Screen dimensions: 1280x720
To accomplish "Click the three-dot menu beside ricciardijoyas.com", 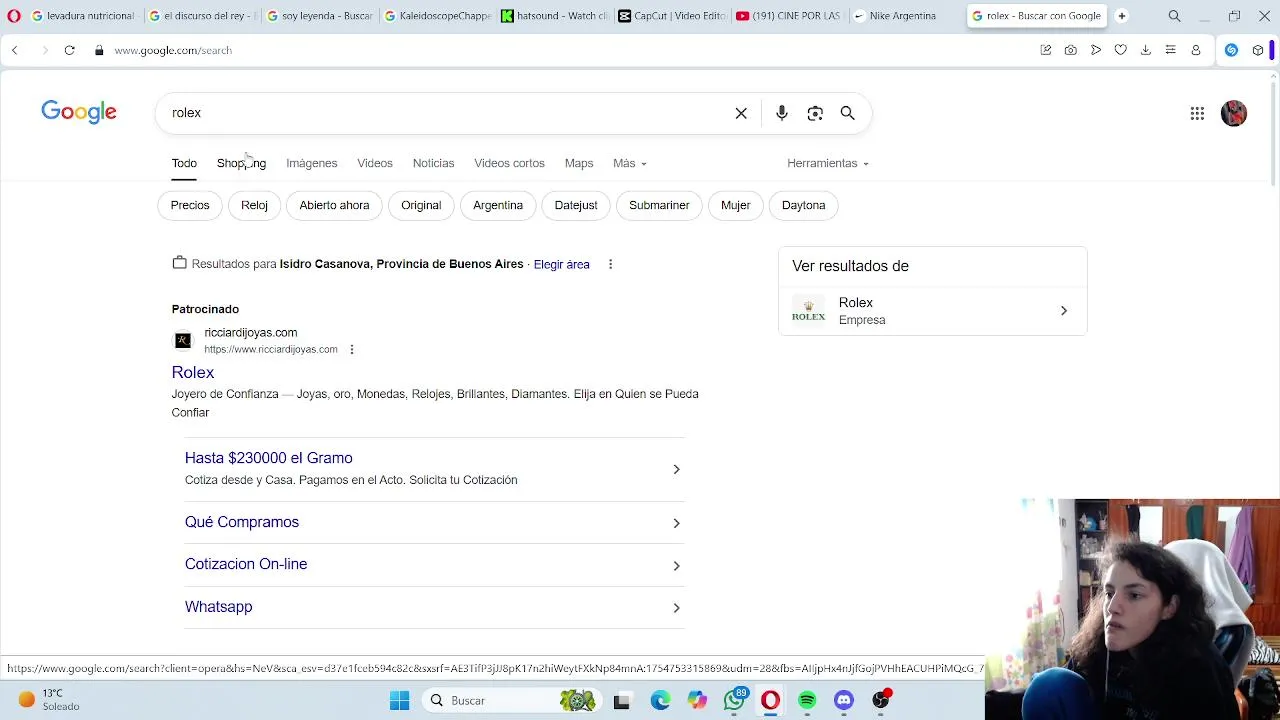I will (352, 349).
